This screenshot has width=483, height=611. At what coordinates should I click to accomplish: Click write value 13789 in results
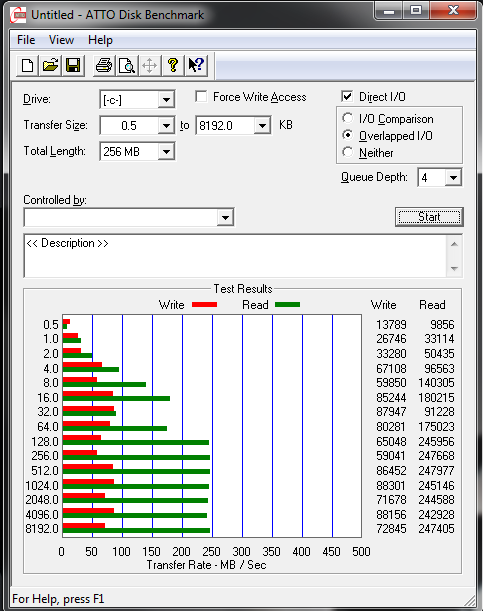click(391, 325)
